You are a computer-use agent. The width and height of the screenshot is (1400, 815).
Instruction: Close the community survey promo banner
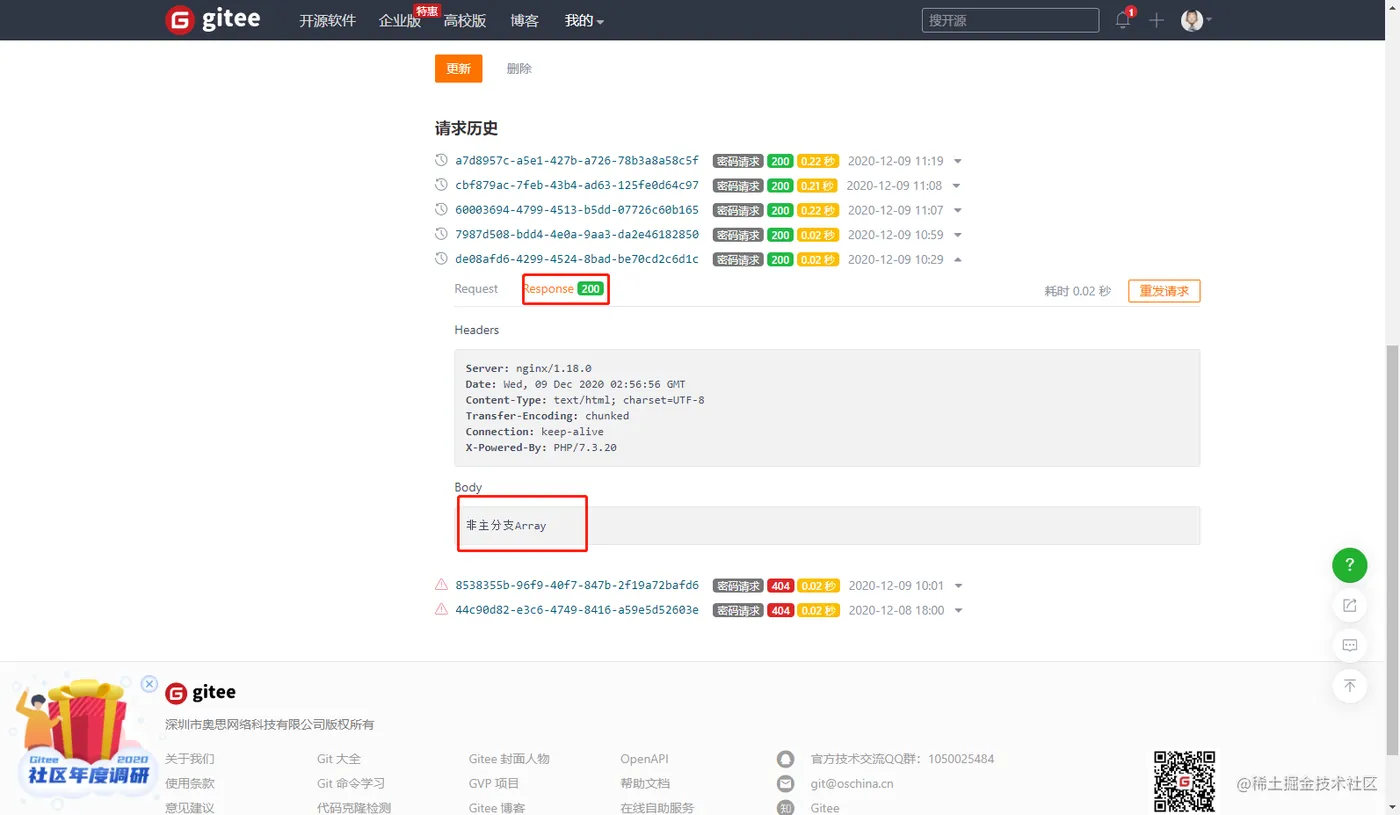click(149, 684)
